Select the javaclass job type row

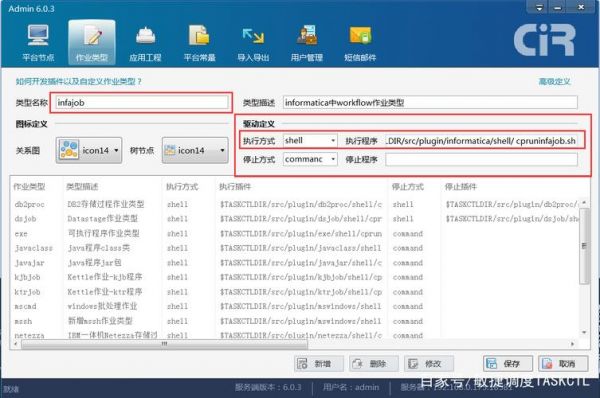click(295, 248)
